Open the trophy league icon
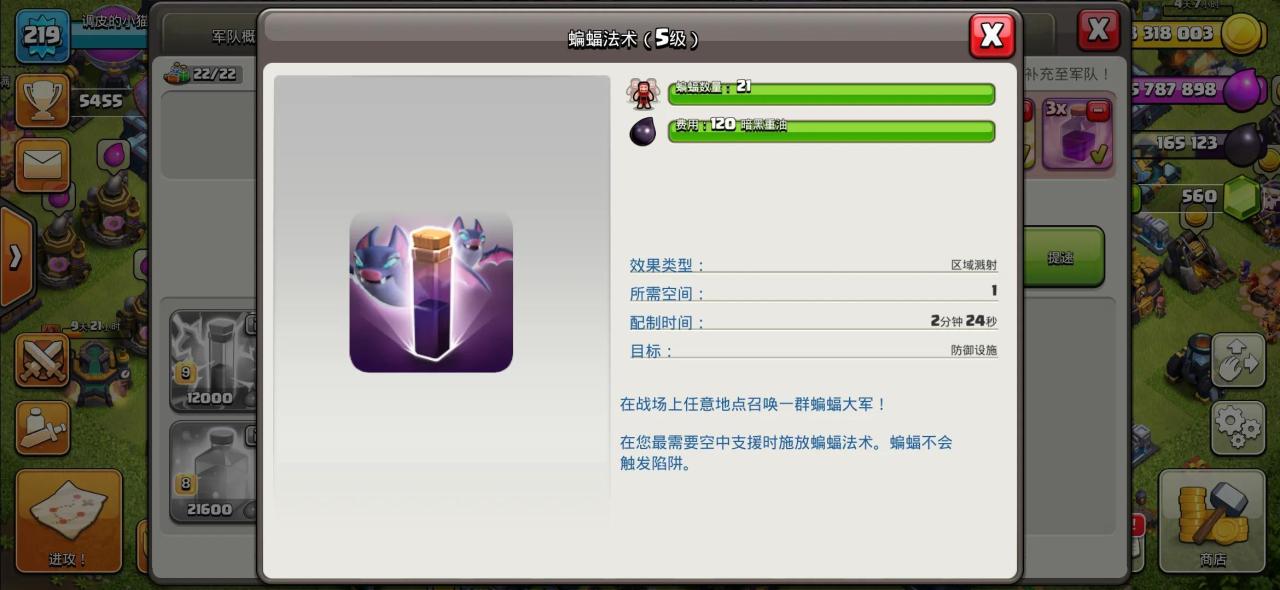The height and width of the screenshot is (590, 1280). pyautogui.click(x=42, y=100)
